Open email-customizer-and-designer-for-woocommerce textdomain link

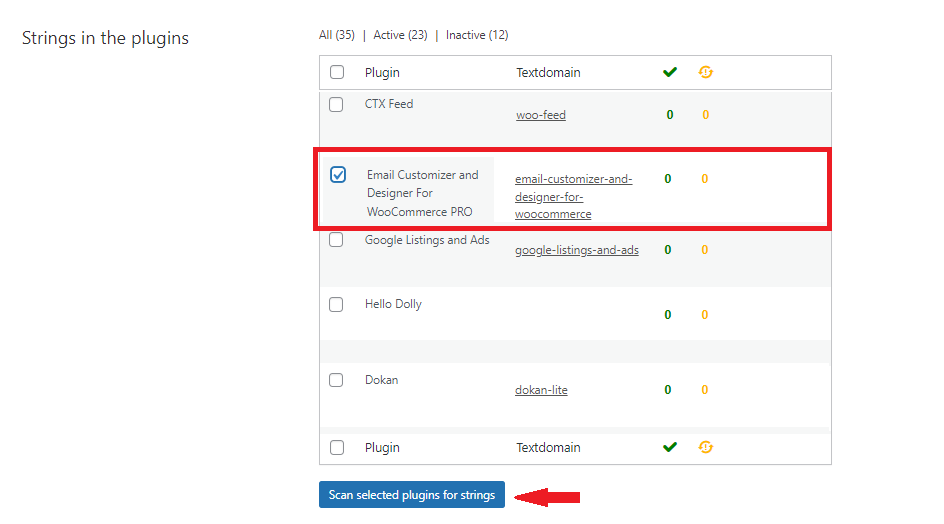pyautogui.click(x=573, y=196)
